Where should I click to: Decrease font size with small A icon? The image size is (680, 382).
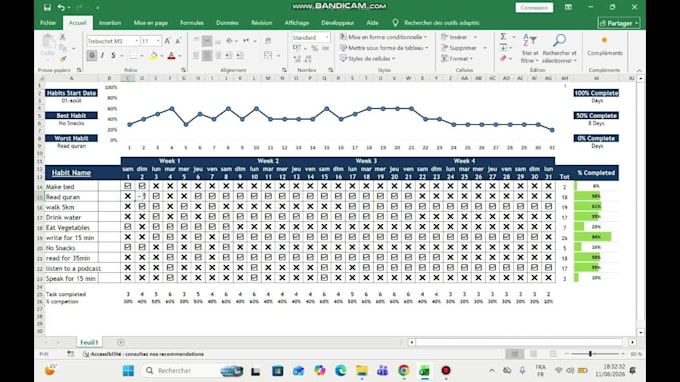(178, 41)
